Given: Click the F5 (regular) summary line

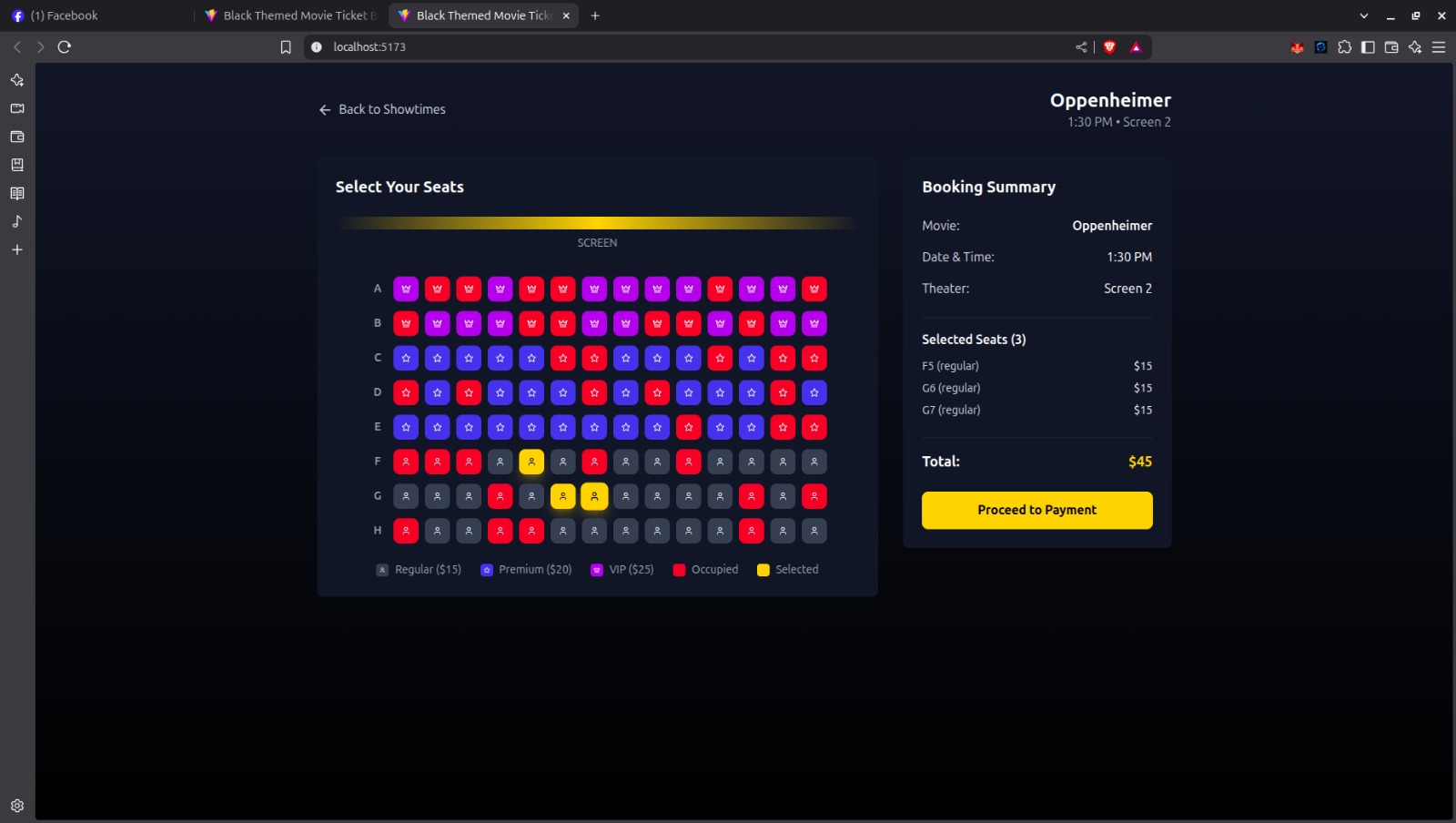Looking at the screenshot, I should coord(1037,366).
